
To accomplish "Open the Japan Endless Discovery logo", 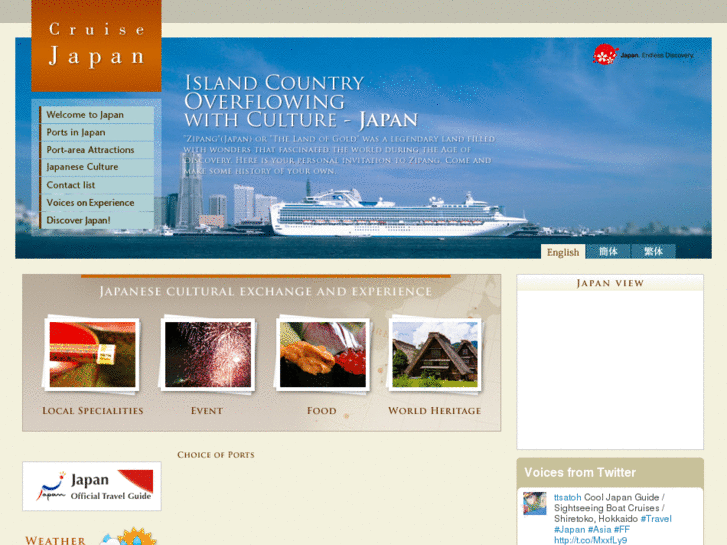I will 644,55.
